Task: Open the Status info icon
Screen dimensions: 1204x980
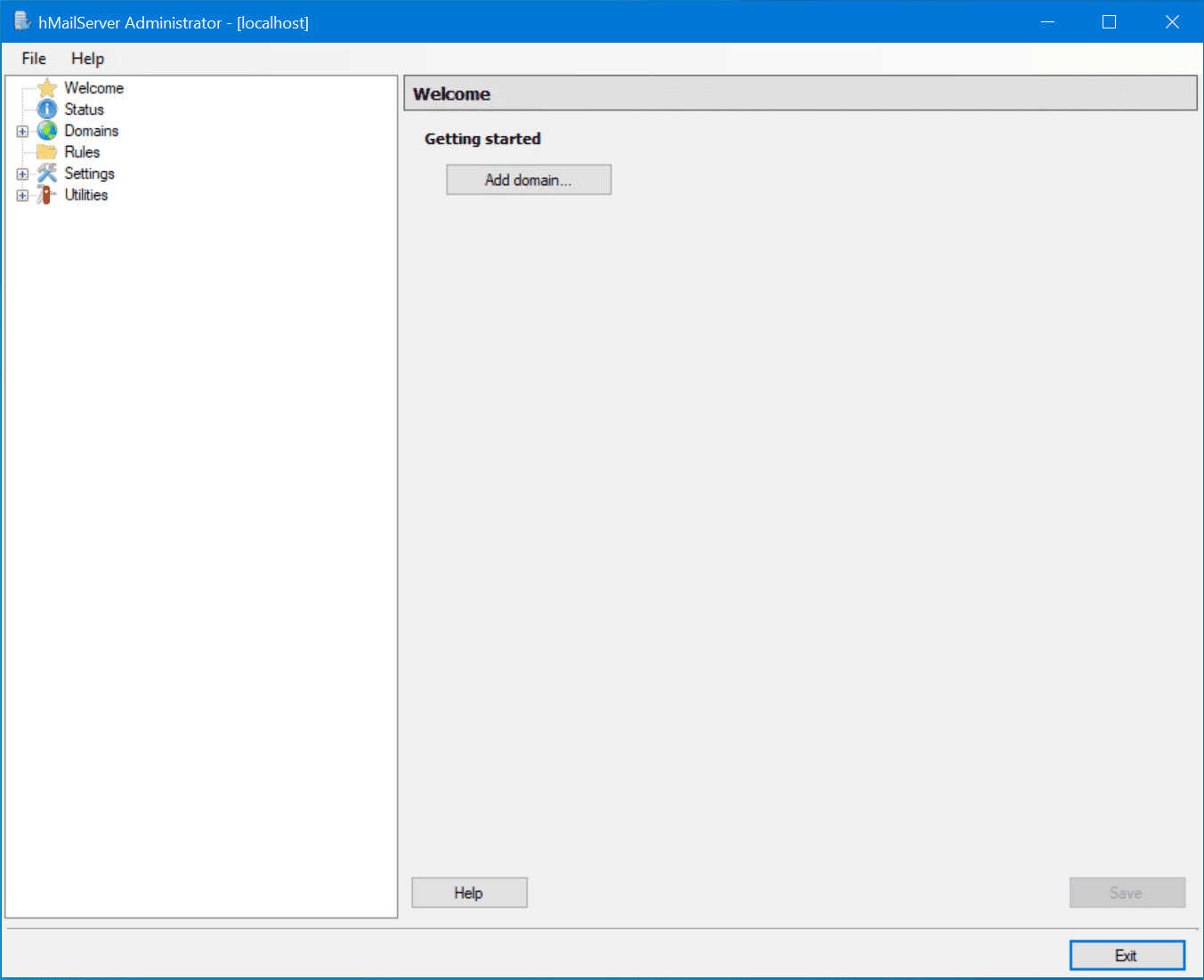Action: (46, 109)
